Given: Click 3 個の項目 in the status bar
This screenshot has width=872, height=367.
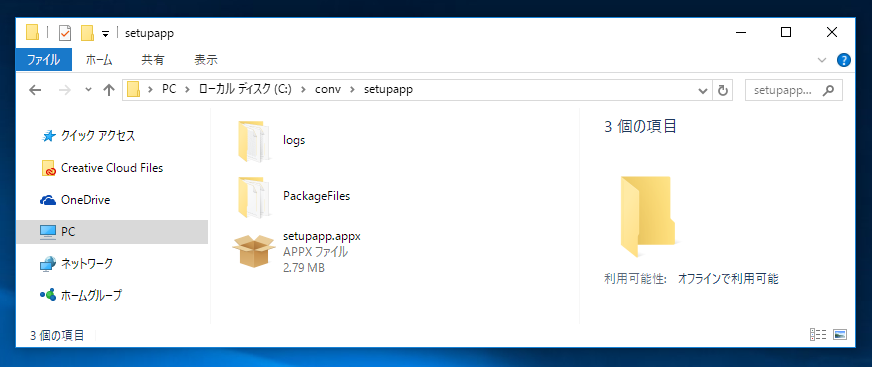Looking at the screenshot, I should point(57,335).
